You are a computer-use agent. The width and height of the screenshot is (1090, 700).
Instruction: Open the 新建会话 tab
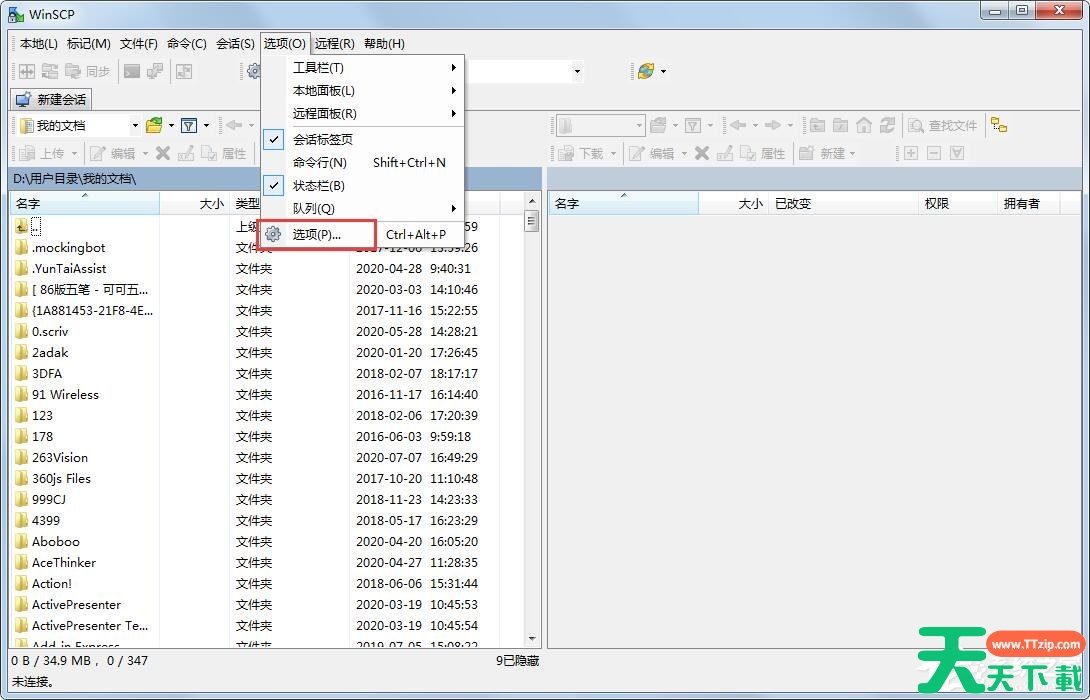point(51,99)
